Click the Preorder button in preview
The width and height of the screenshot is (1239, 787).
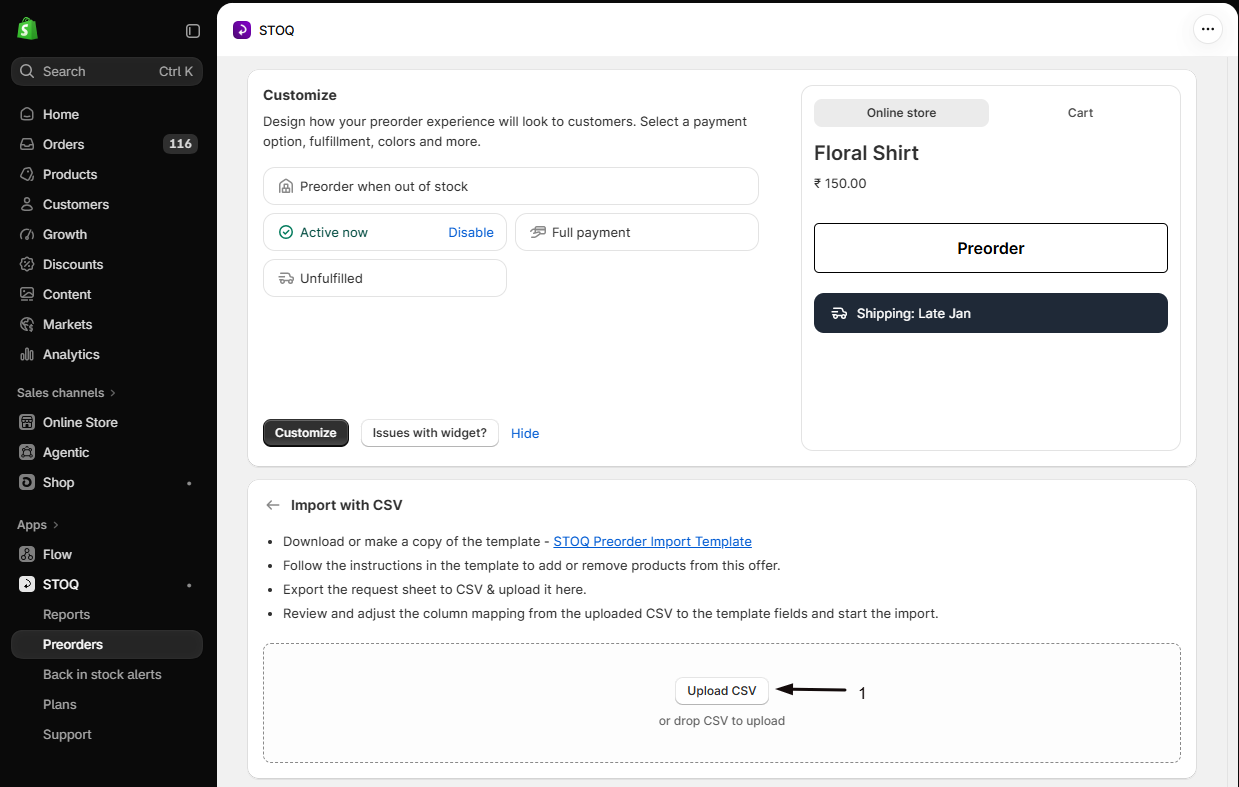pos(991,248)
